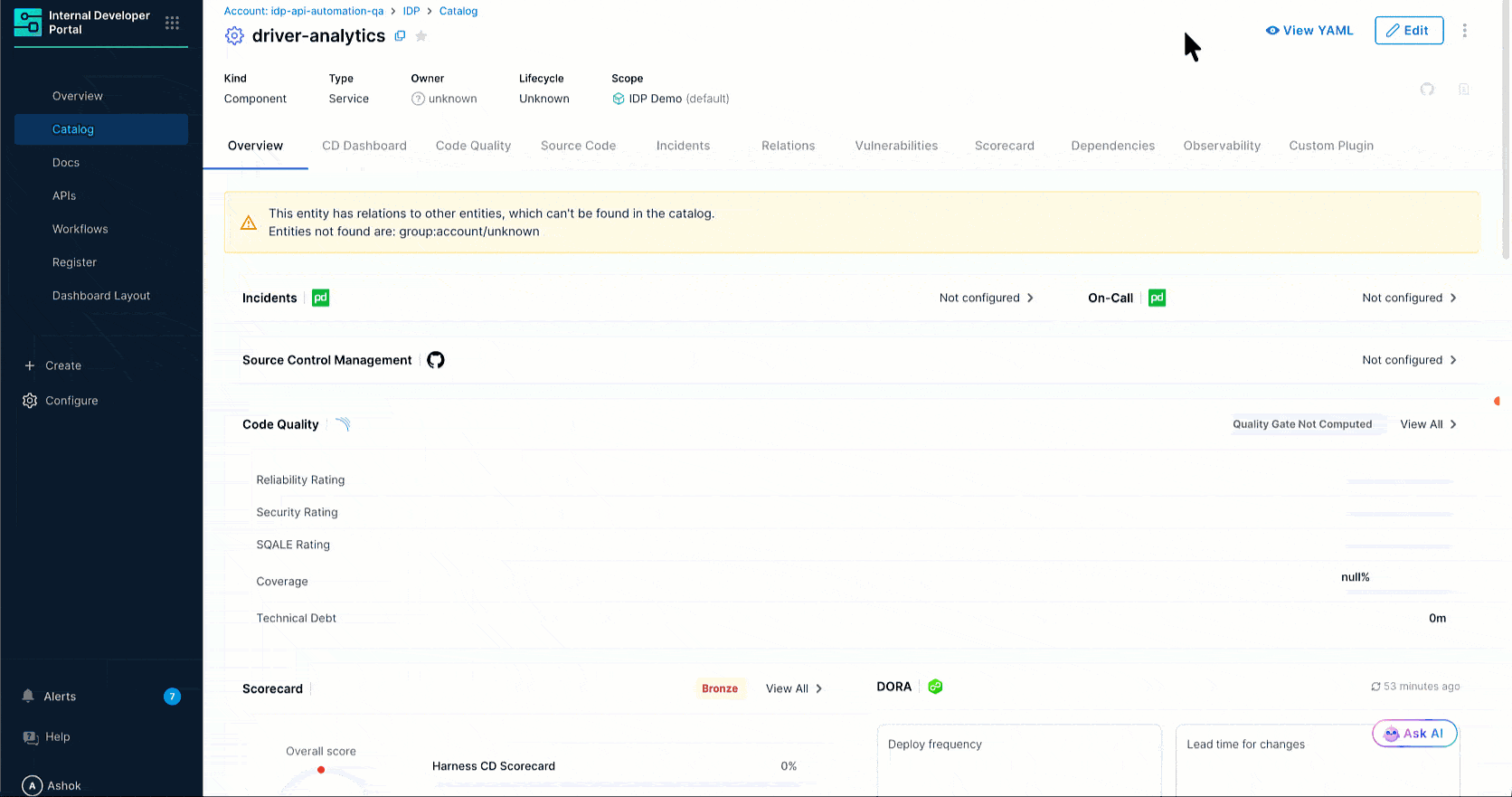This screenshot has width=1512, height=797.
Task: Switch to the Code Quality tab
Action: (473, 146)
